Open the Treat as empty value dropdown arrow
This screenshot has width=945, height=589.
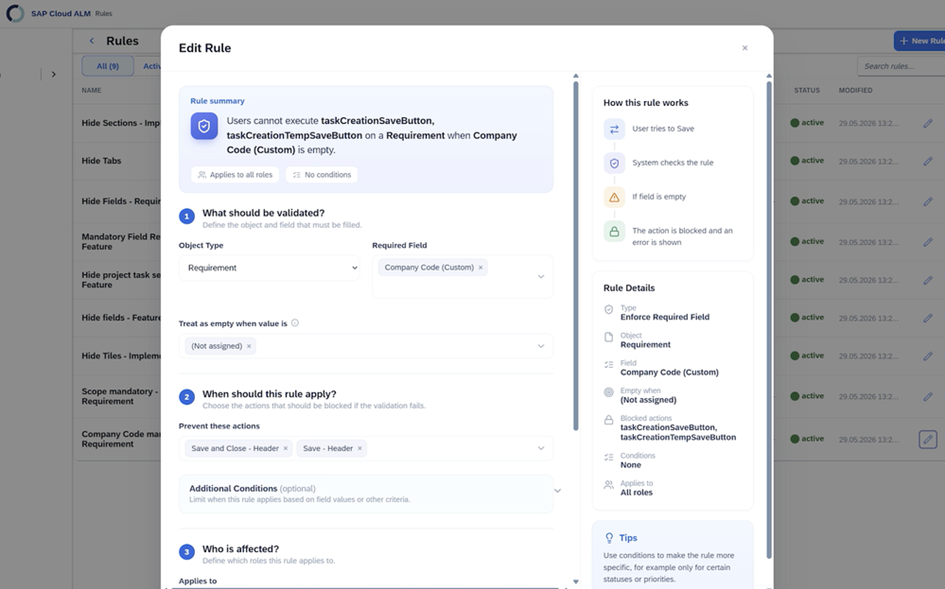541,346
